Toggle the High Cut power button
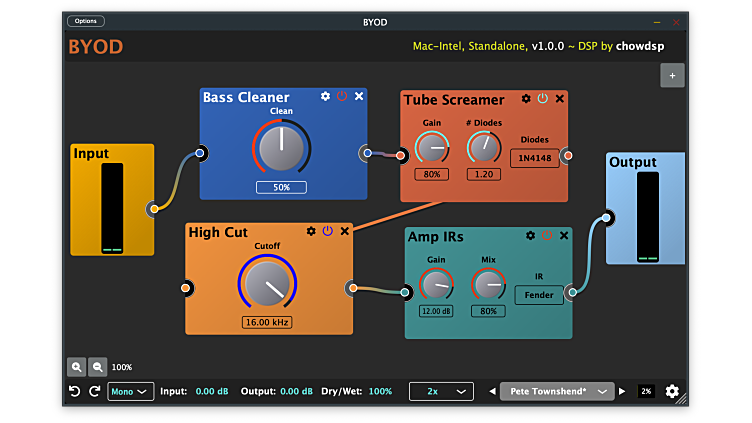Screen dimensions: 752x423 pyautogui.click(x=327, y=231)
